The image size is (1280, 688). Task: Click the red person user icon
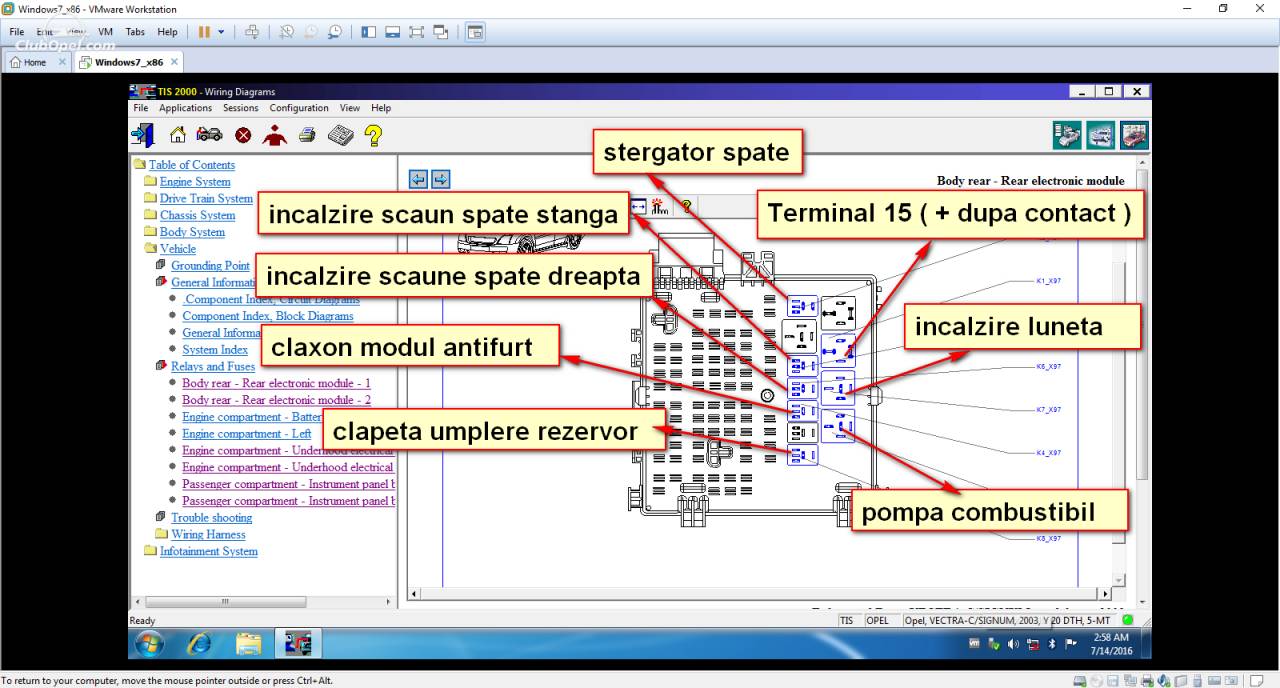pyautogui.click(x=275, y=135)
